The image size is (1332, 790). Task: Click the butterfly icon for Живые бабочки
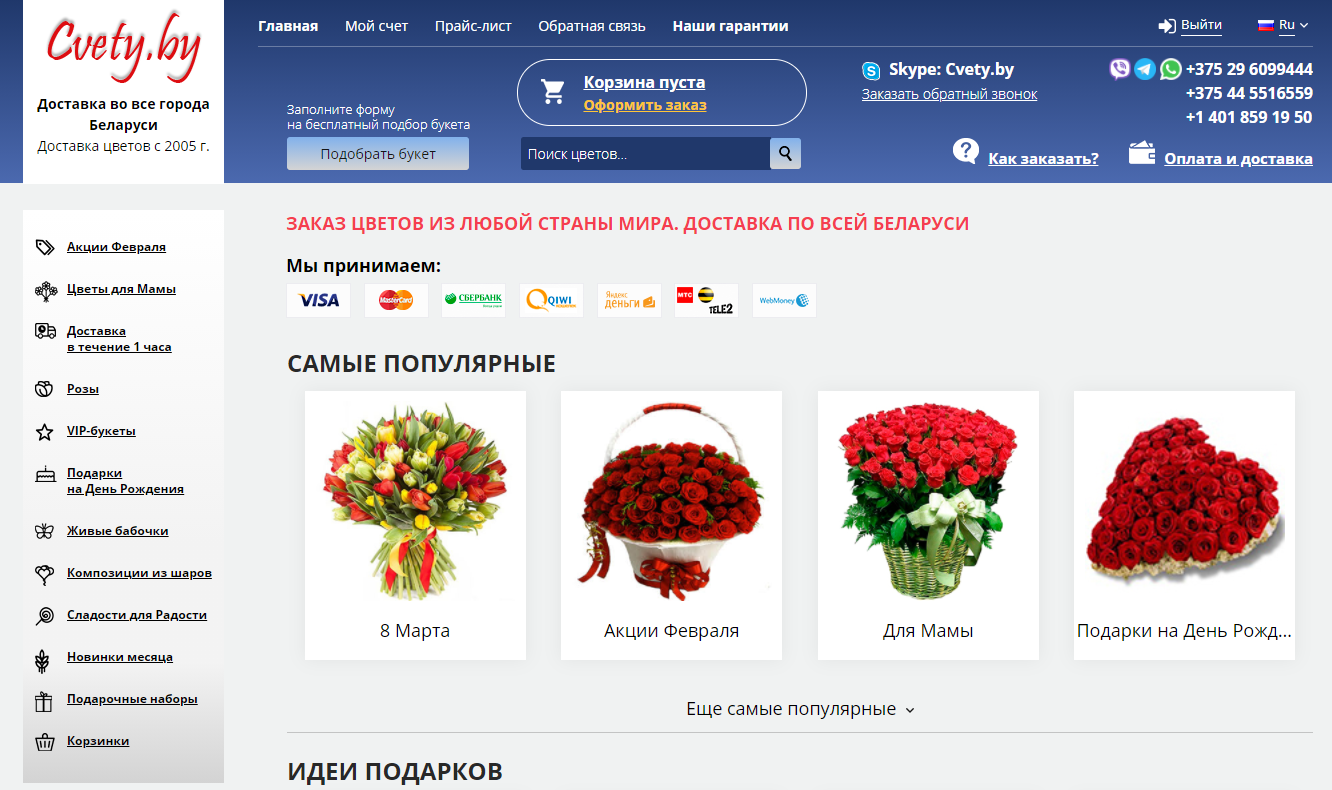click(44, 531)
